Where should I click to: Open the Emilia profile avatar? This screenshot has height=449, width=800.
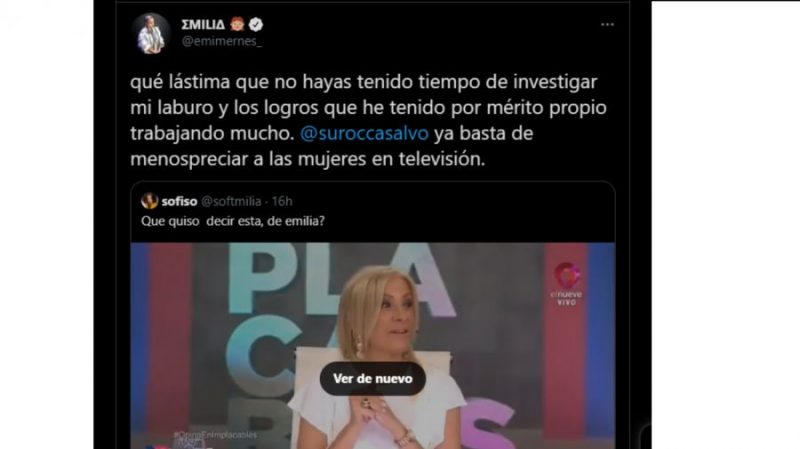point(151,34)
